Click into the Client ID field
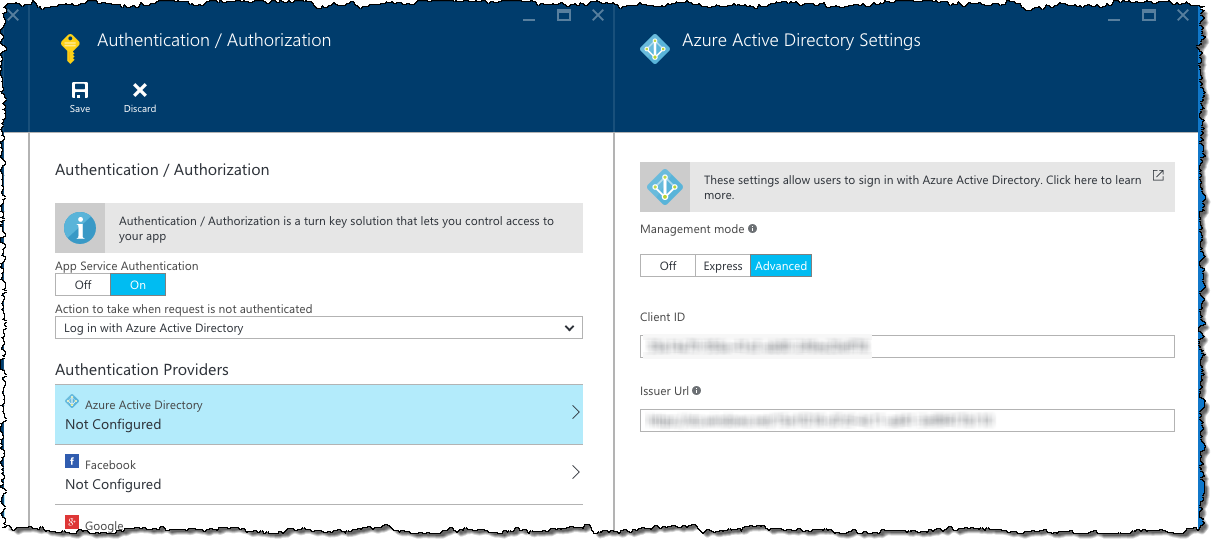1216x544 pixels. pos(907,346)
